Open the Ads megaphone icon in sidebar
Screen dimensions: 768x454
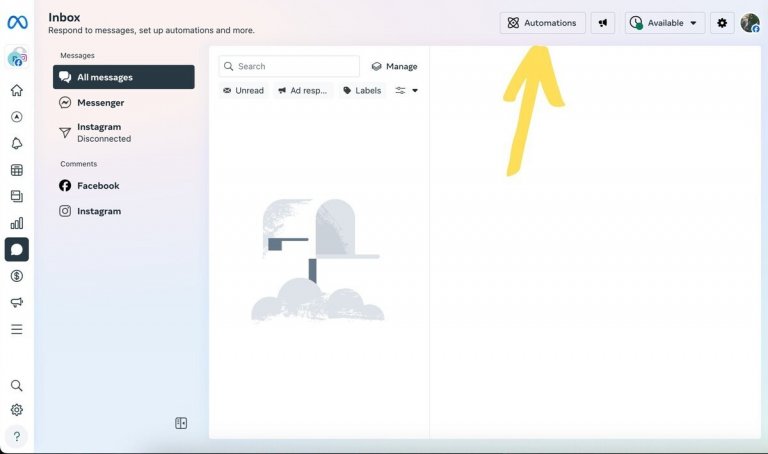17,302
